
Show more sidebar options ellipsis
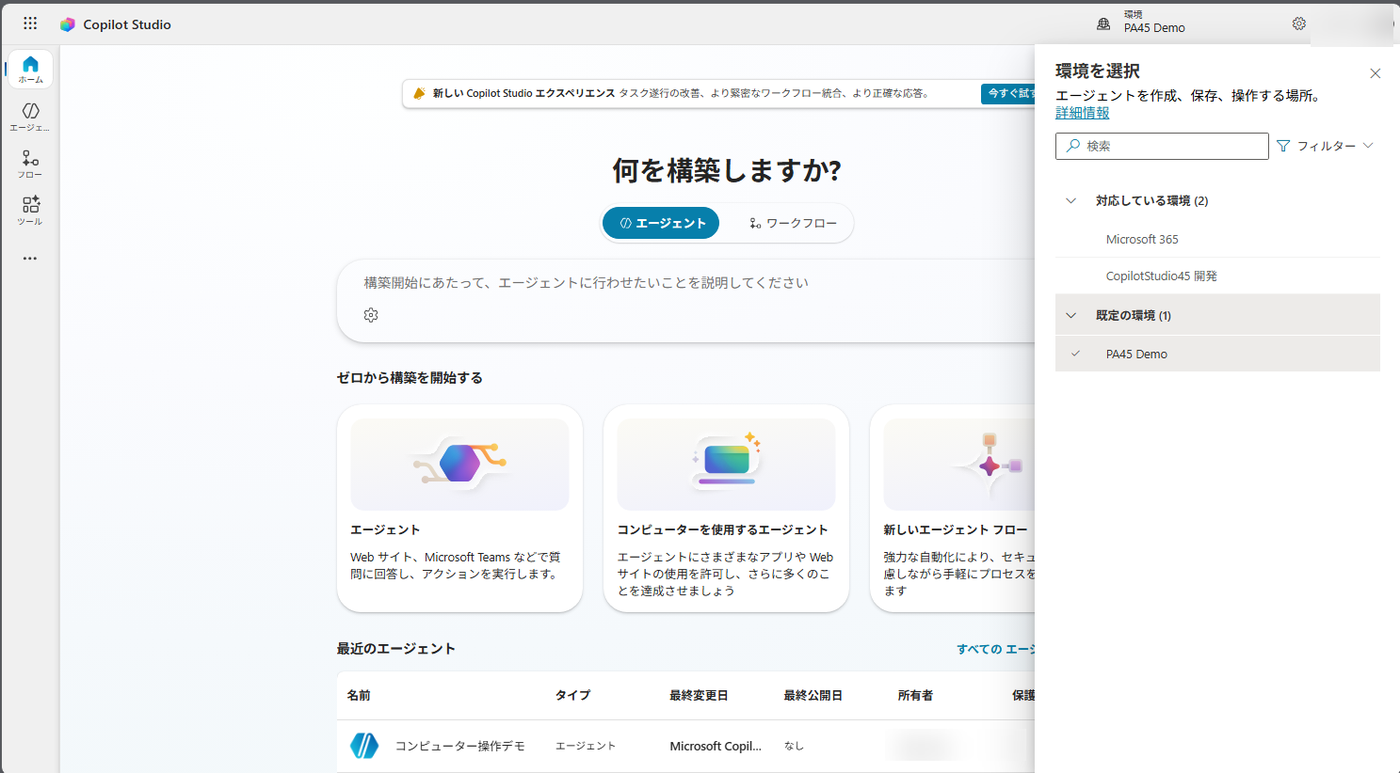[x=30, y=258]
